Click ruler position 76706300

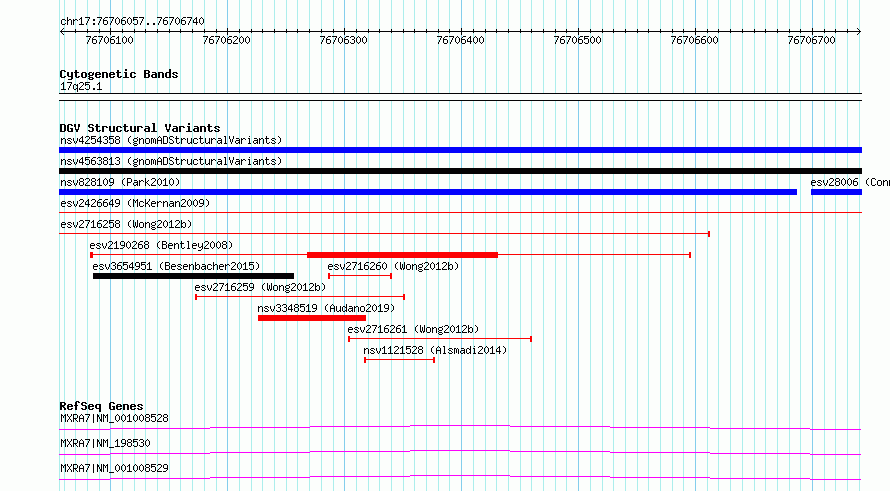click(x=343, y=40)
